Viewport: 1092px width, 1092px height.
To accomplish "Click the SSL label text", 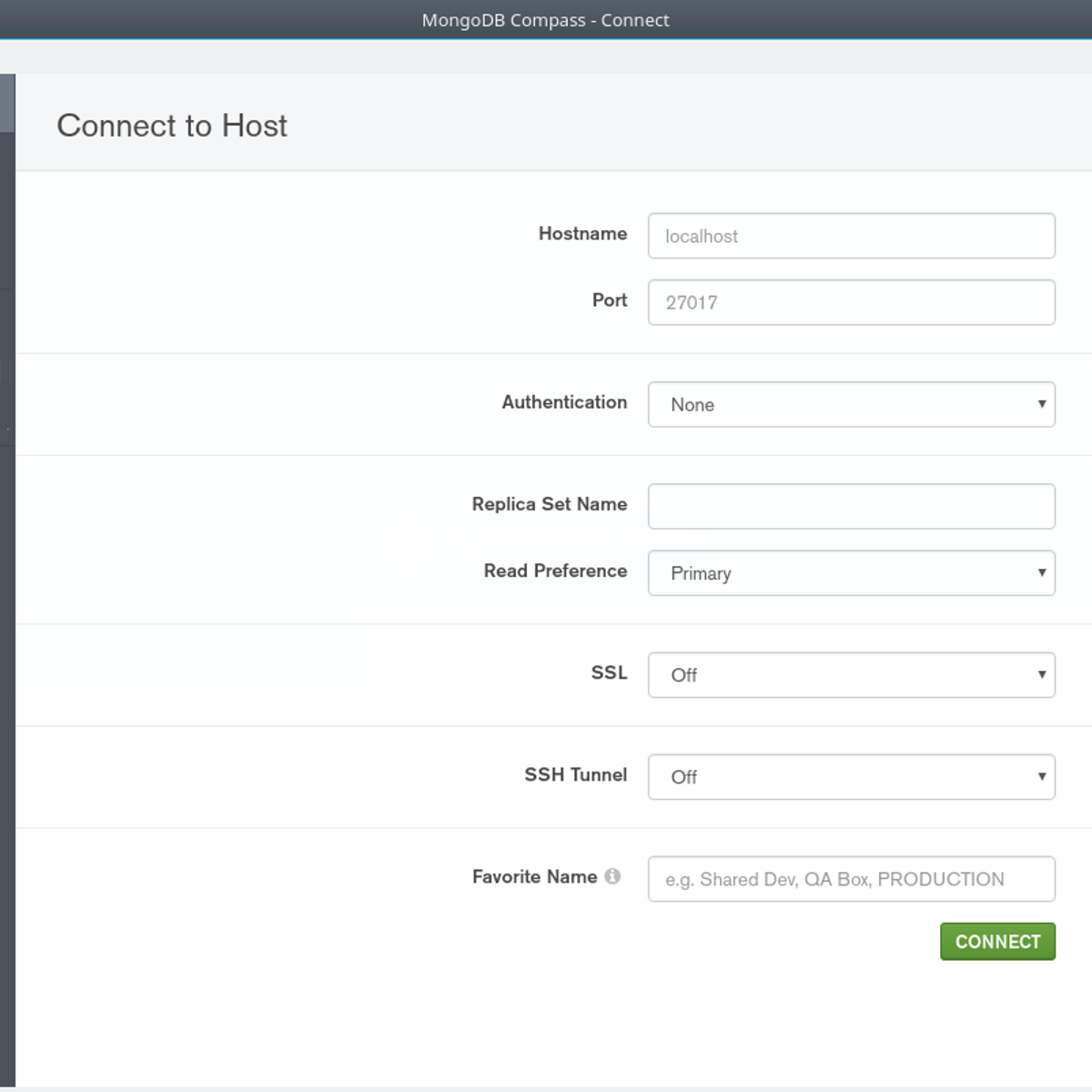I will coord(607,673).
